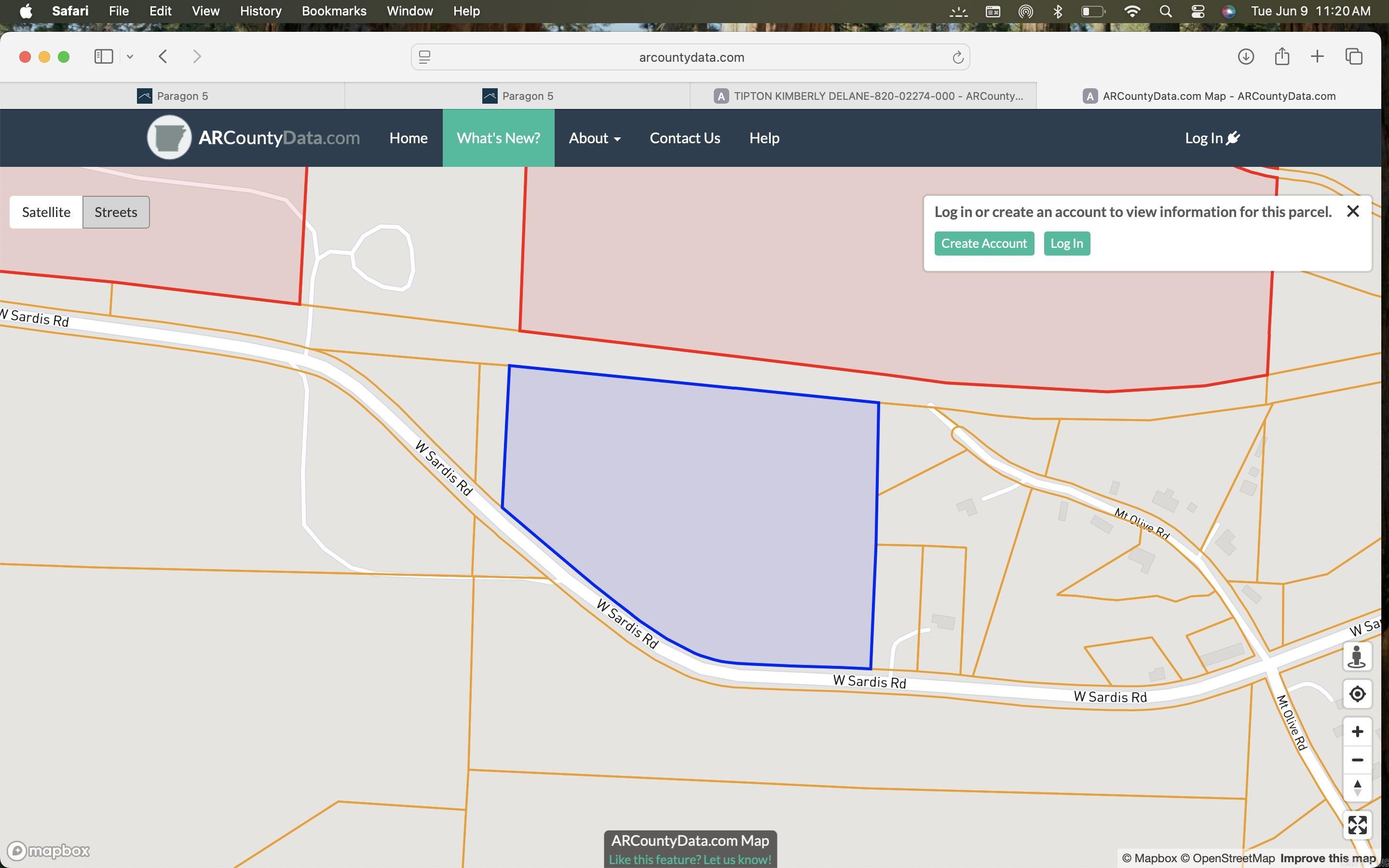The height and width of the screenshot is (868, 1389).
Task: Show Safari downloads
Action: tap(1245, 56)
